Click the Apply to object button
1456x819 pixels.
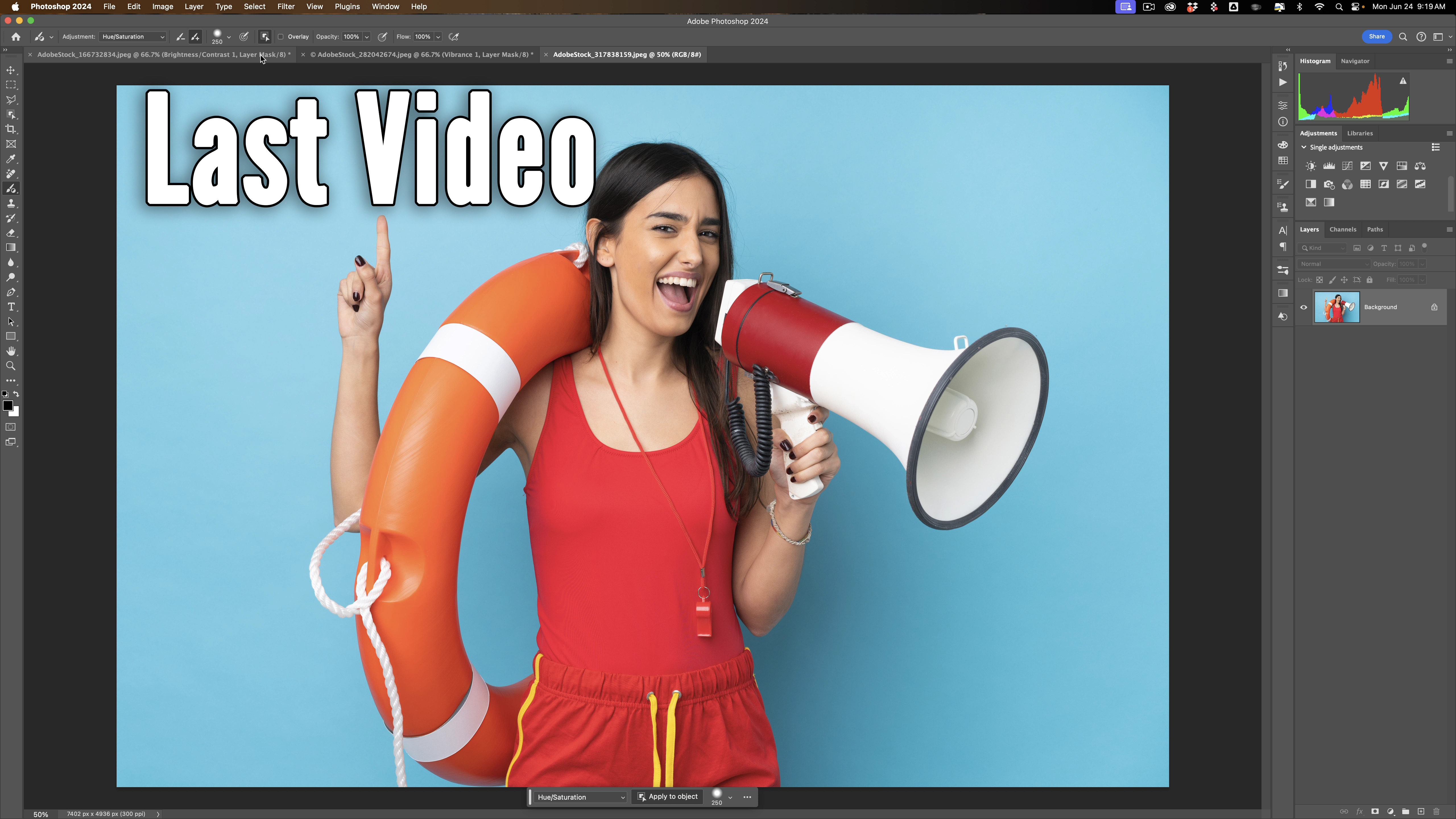(667, 796)
